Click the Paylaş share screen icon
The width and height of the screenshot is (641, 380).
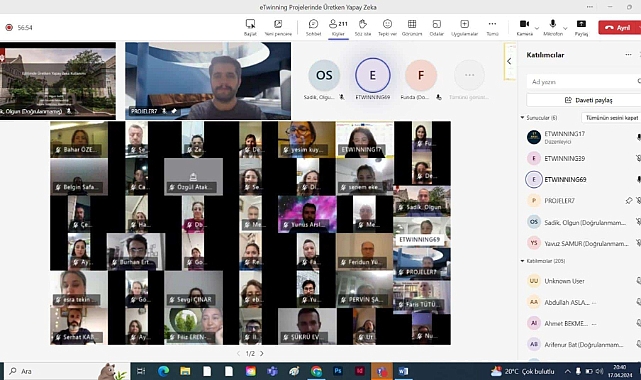[x=581, y=24]
